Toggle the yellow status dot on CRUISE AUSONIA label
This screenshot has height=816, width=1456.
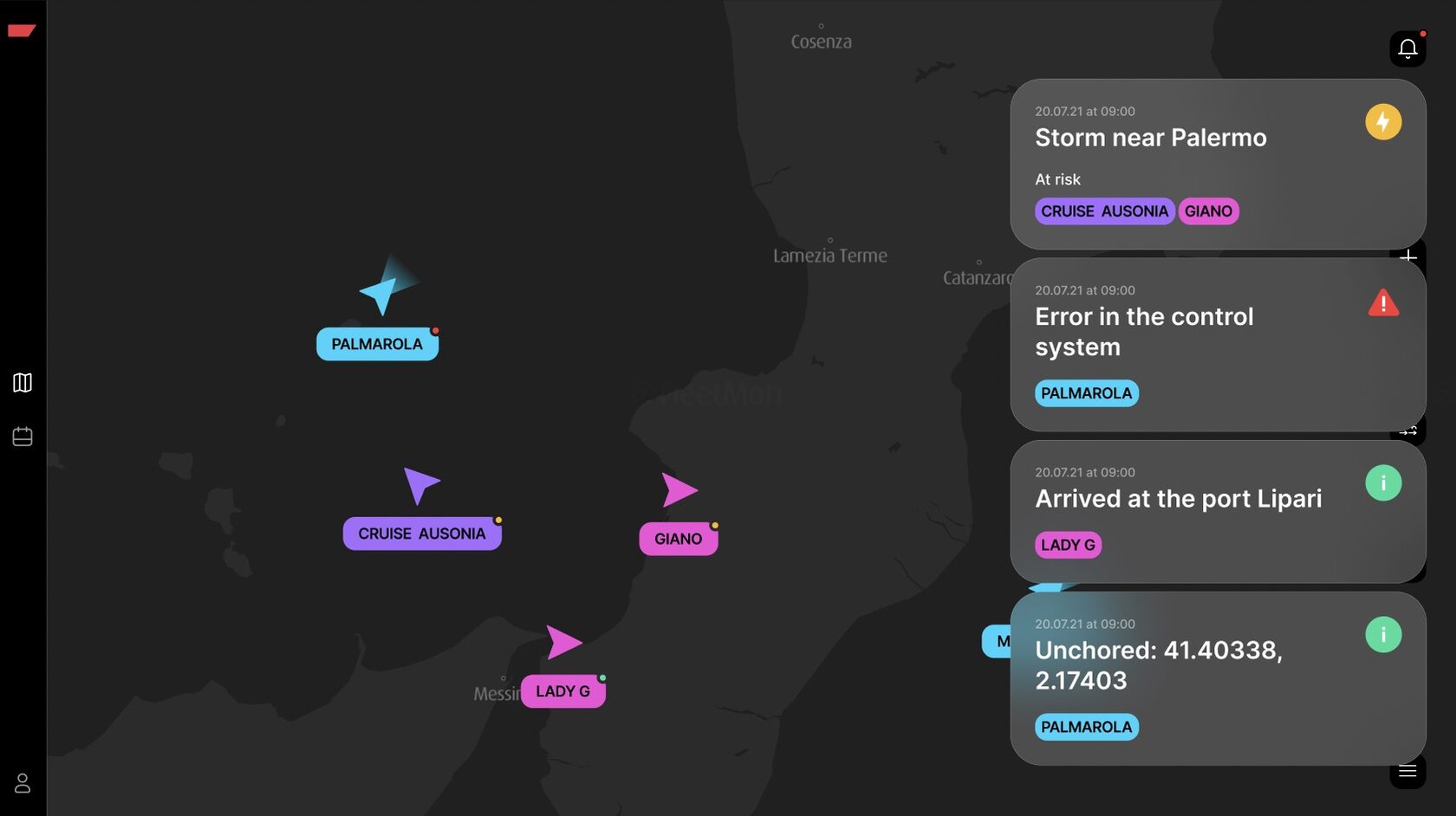[497, 520]
